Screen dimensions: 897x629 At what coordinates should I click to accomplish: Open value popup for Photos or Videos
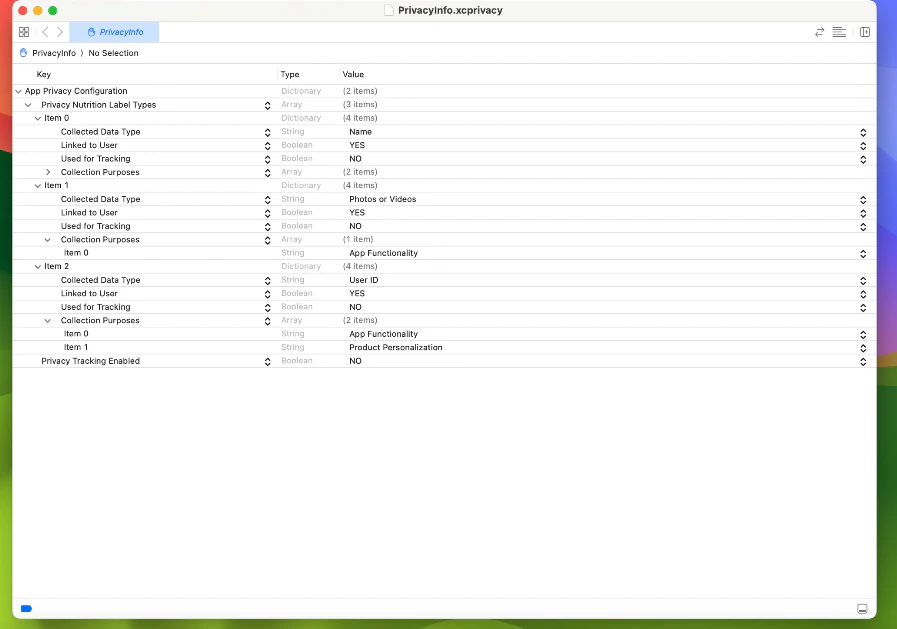click(863, 200)
